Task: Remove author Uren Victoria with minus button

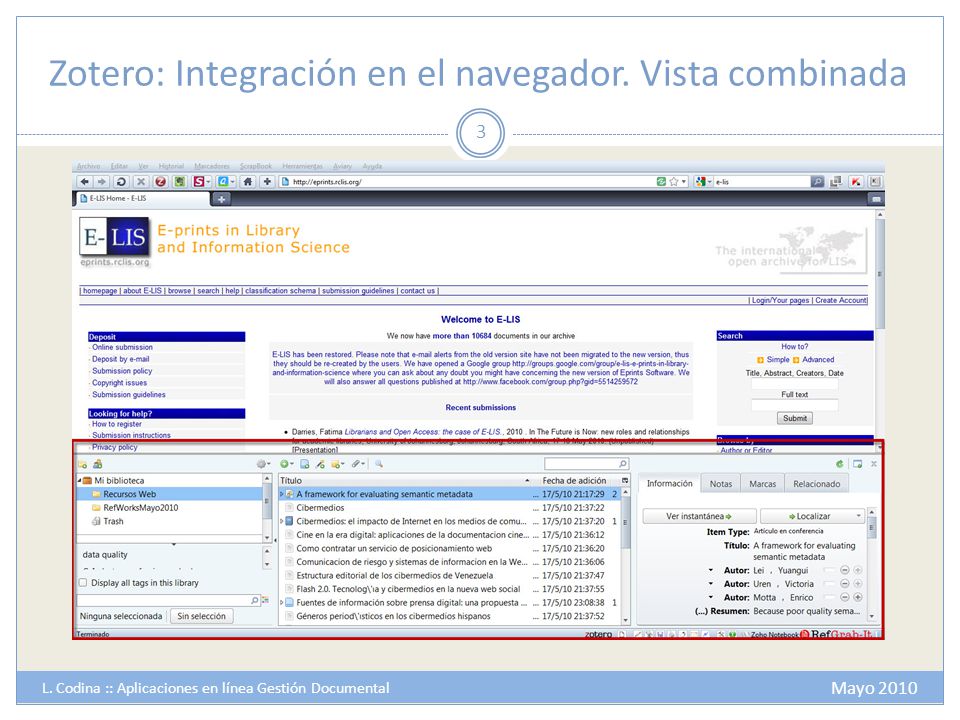Action: 844,583
